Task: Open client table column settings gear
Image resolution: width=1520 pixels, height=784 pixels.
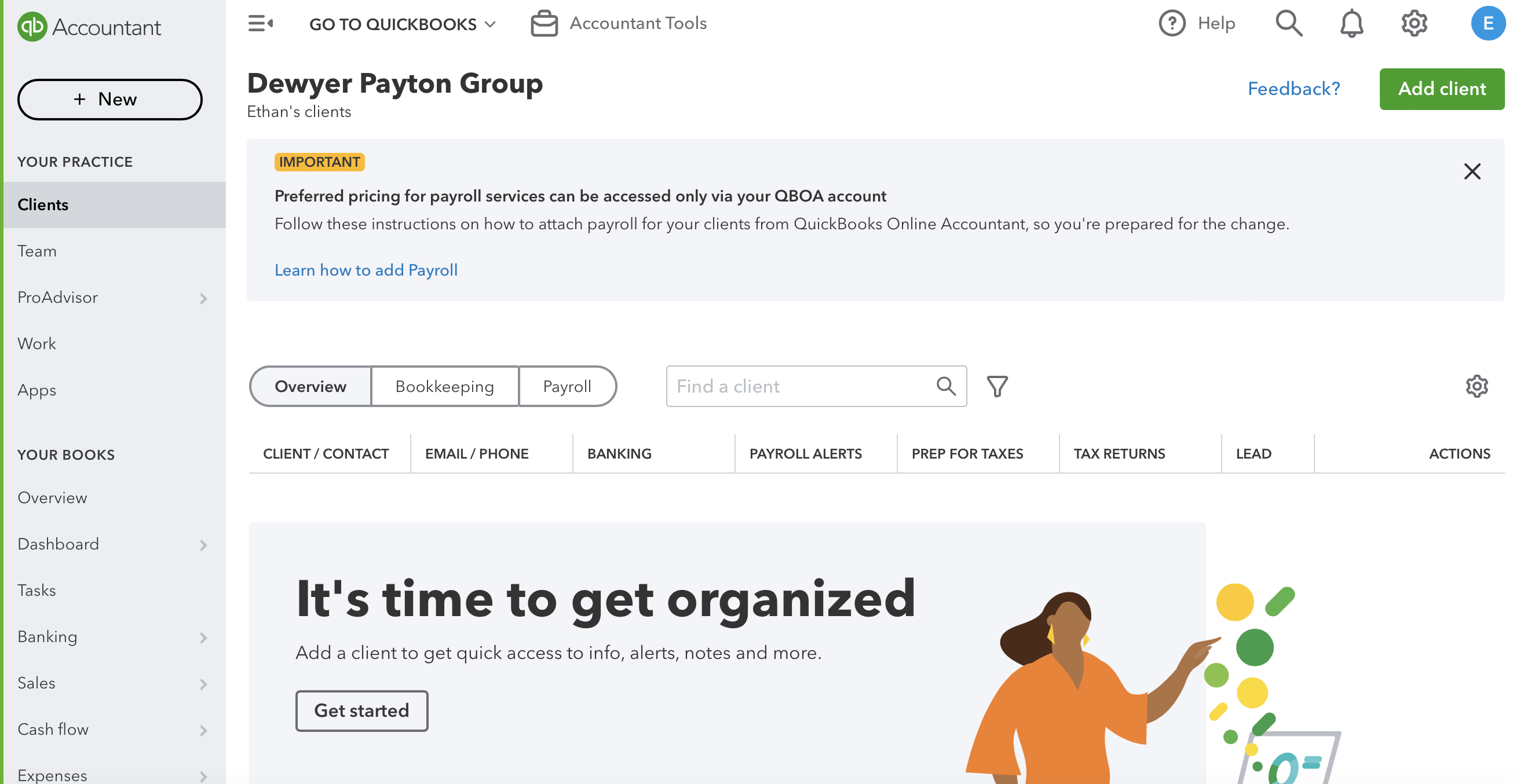Action: point(1477,386)
